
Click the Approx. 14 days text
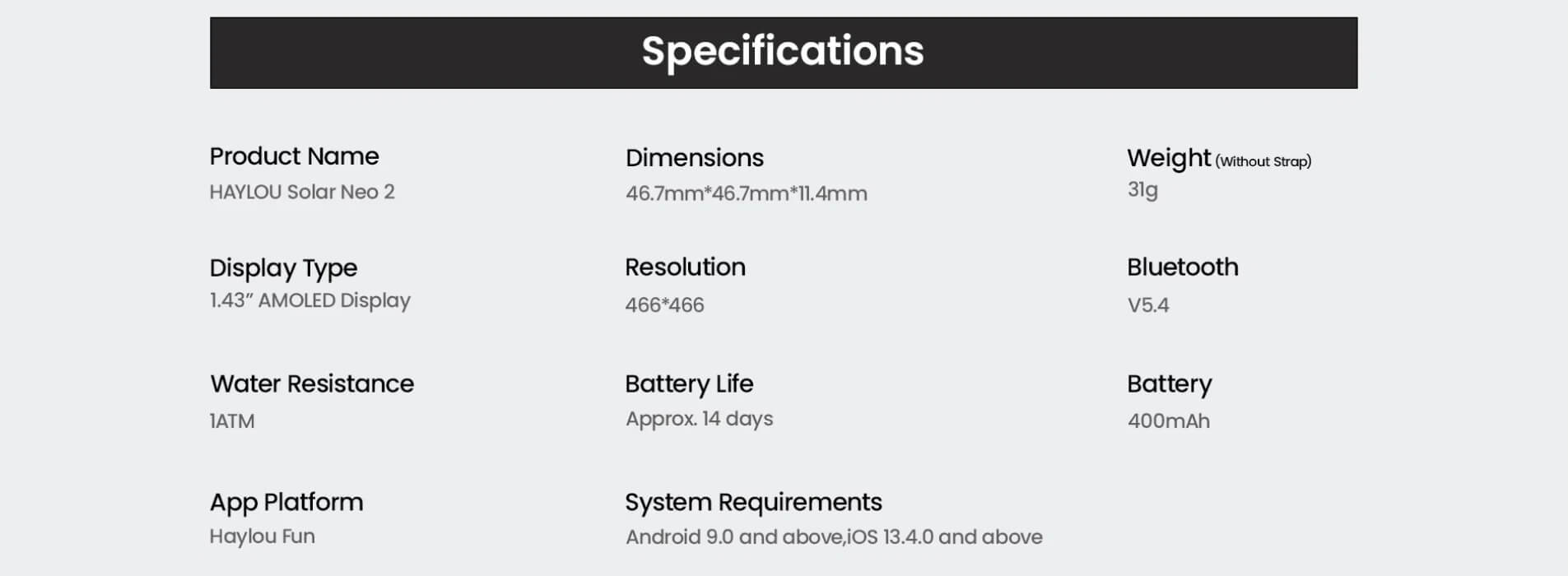coord(700,419)
